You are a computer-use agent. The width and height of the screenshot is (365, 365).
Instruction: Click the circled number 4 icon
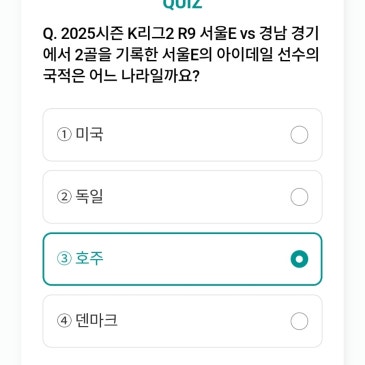(x=64, y=321)
